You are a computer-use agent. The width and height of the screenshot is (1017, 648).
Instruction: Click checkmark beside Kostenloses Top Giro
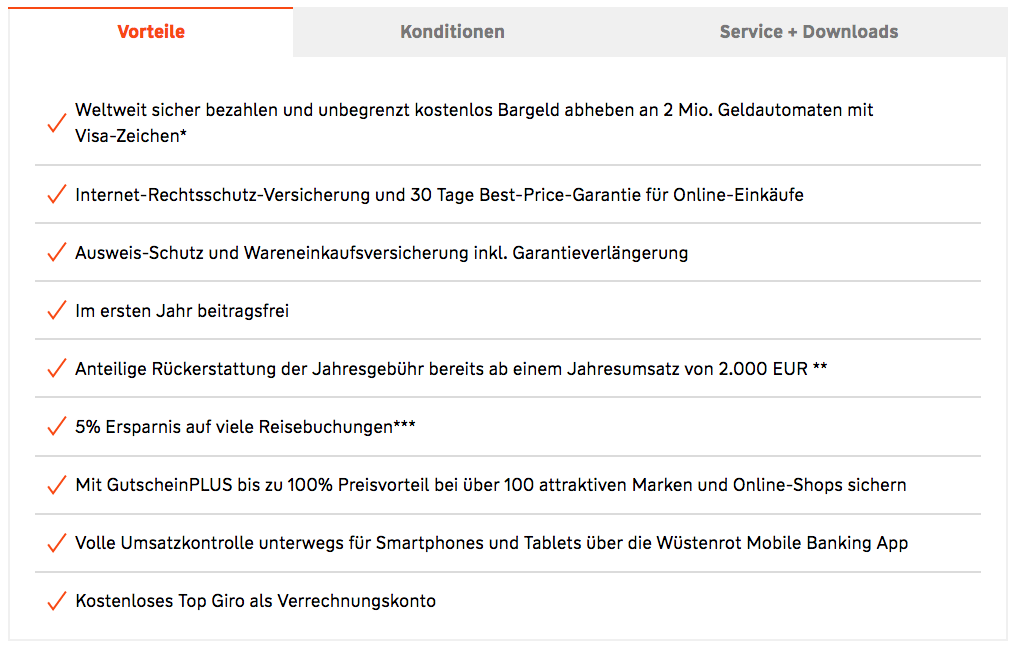tap(56, 601)
